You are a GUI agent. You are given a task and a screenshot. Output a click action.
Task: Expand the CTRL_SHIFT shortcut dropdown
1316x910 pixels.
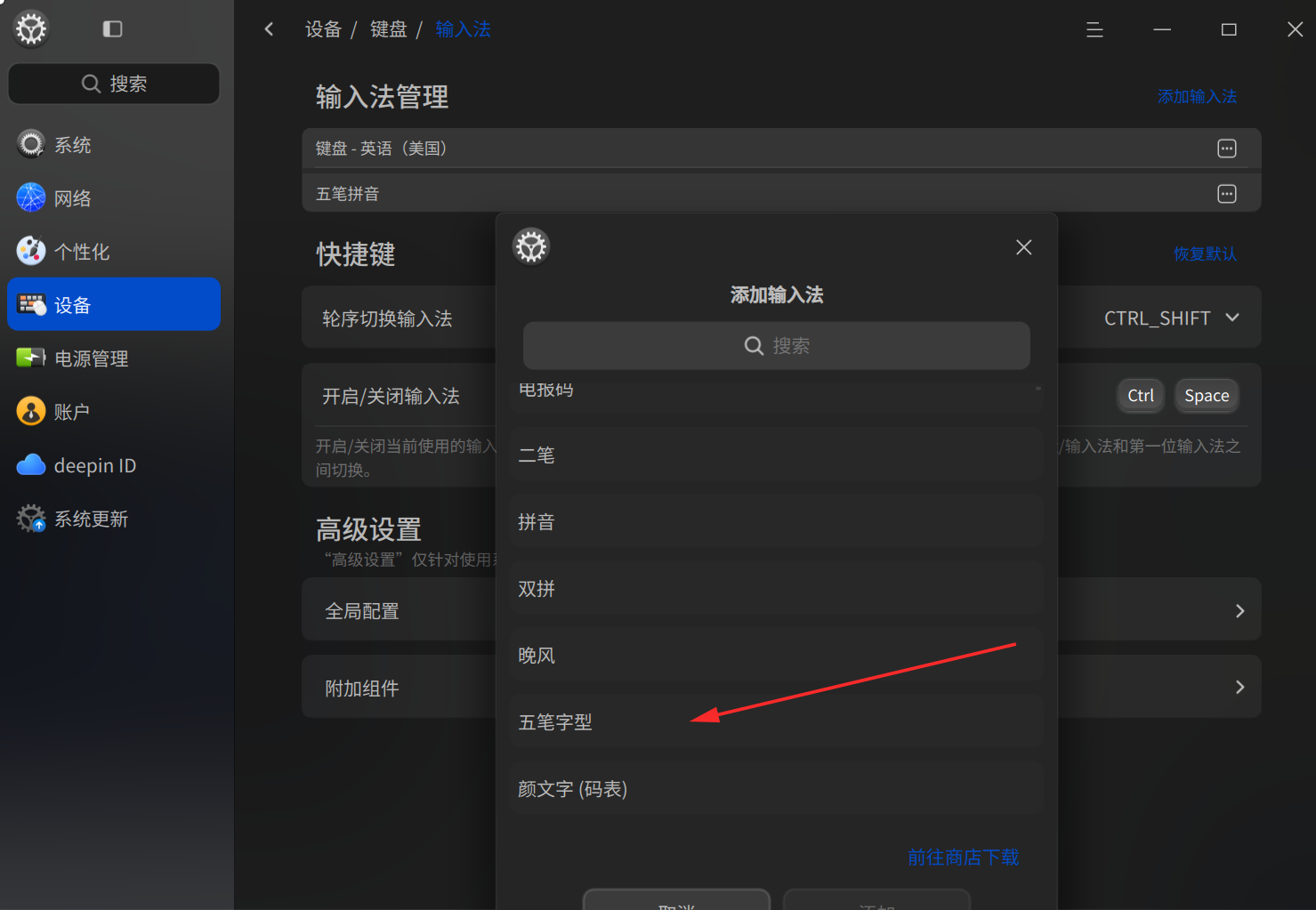point(1172,318)
